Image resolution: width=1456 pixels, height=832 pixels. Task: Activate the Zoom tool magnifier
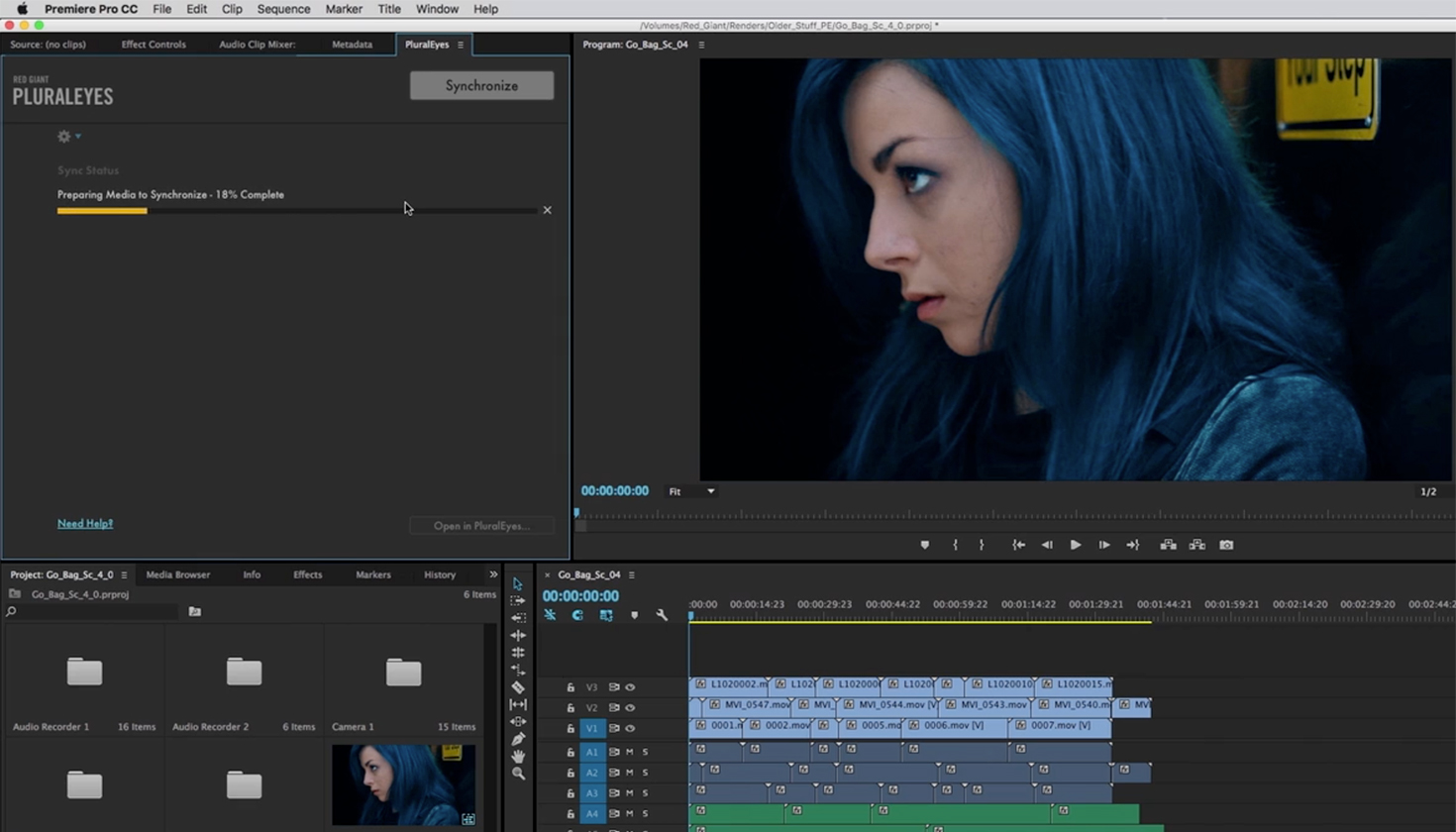pyautogui.click(x=518, y=774)
